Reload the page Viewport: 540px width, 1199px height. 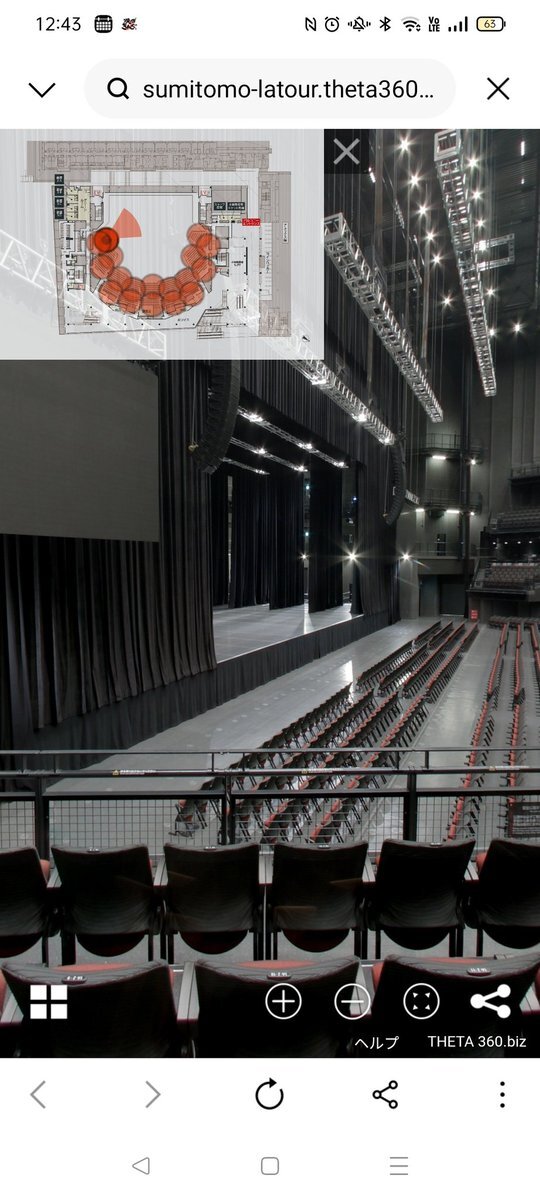[269, 1095]
